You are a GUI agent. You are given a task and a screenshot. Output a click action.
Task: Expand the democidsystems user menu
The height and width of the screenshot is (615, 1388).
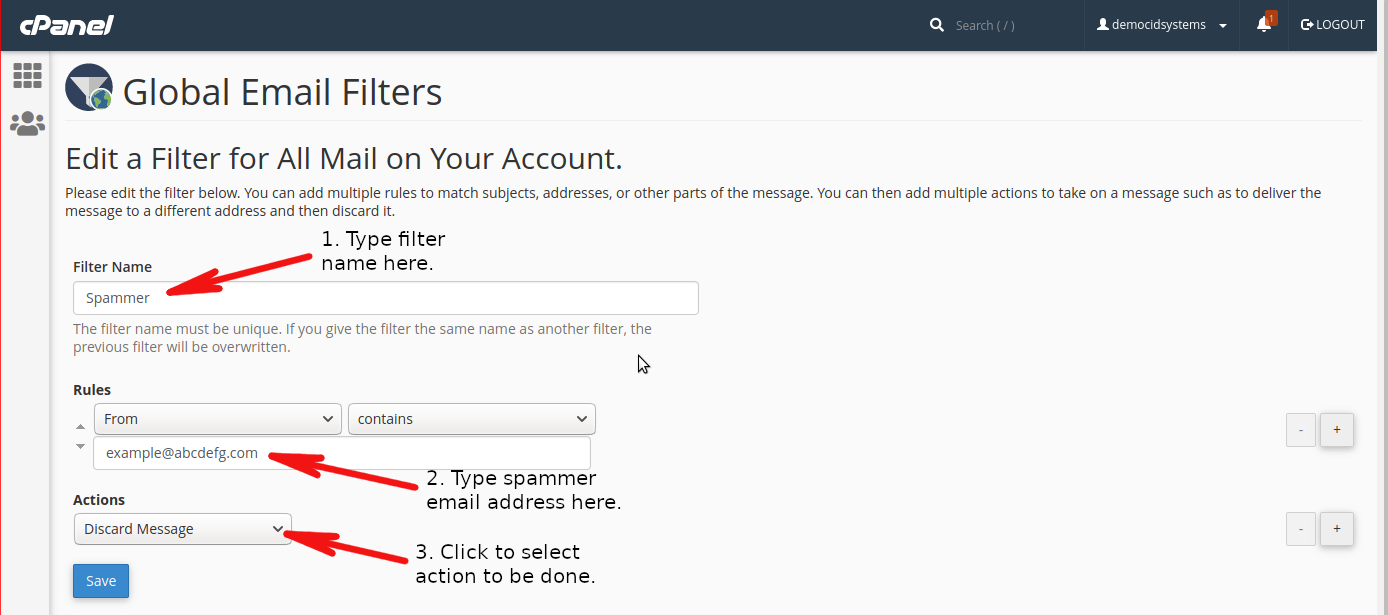[x=1162, y=25]
